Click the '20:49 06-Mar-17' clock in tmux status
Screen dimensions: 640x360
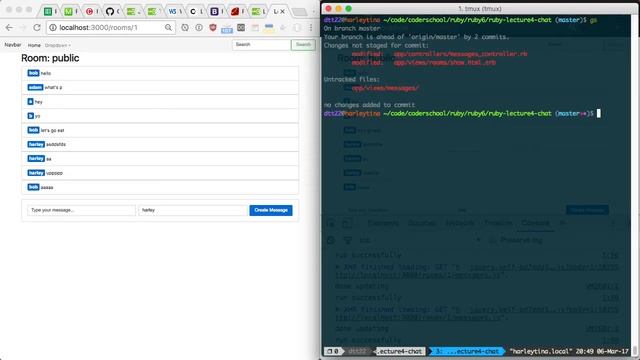pos(602,351)
